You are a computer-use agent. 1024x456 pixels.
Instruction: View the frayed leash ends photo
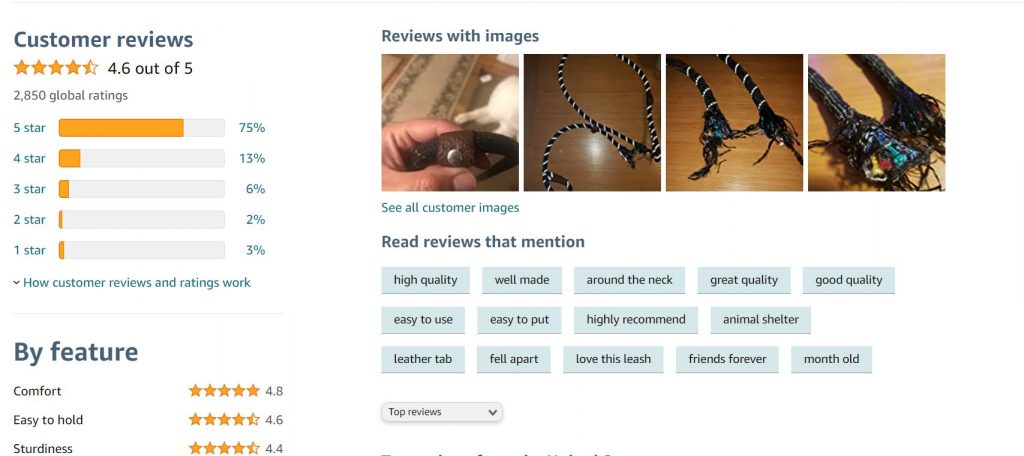[x=734, y=123]
